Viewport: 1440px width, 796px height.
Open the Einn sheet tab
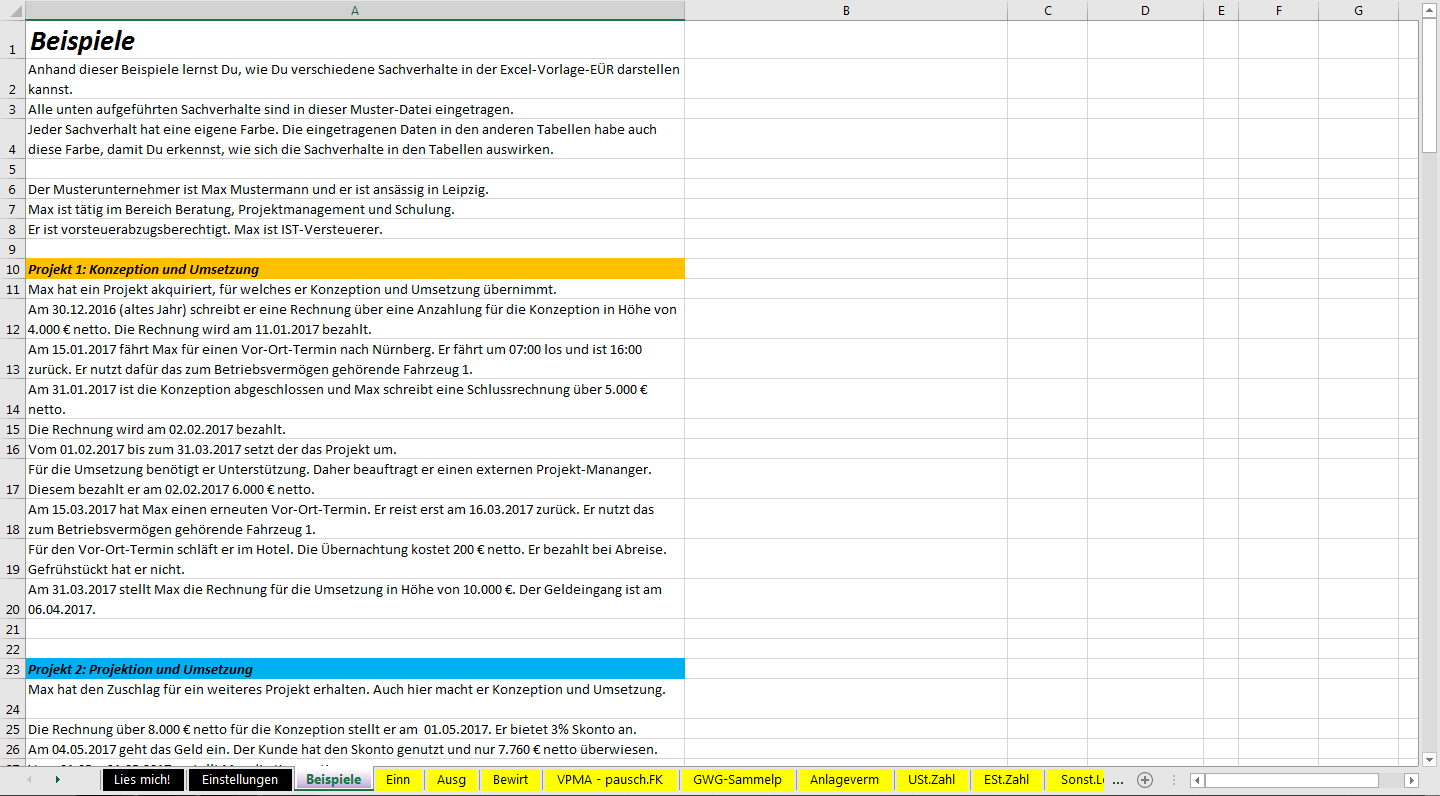click(398, 780)
